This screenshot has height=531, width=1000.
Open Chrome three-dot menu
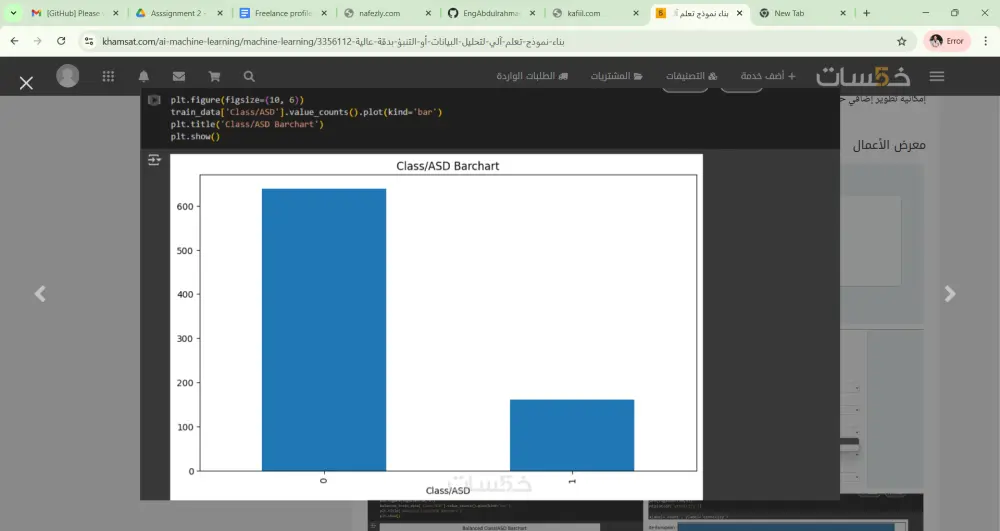coord(985,41)
